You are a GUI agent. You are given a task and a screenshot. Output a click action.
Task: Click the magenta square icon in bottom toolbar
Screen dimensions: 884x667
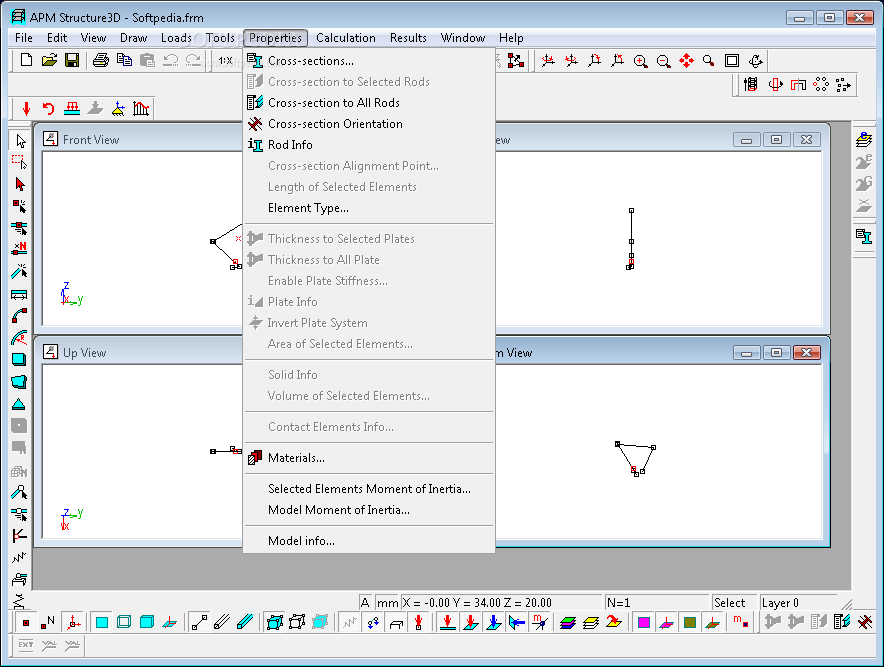(x=644, y=622)
